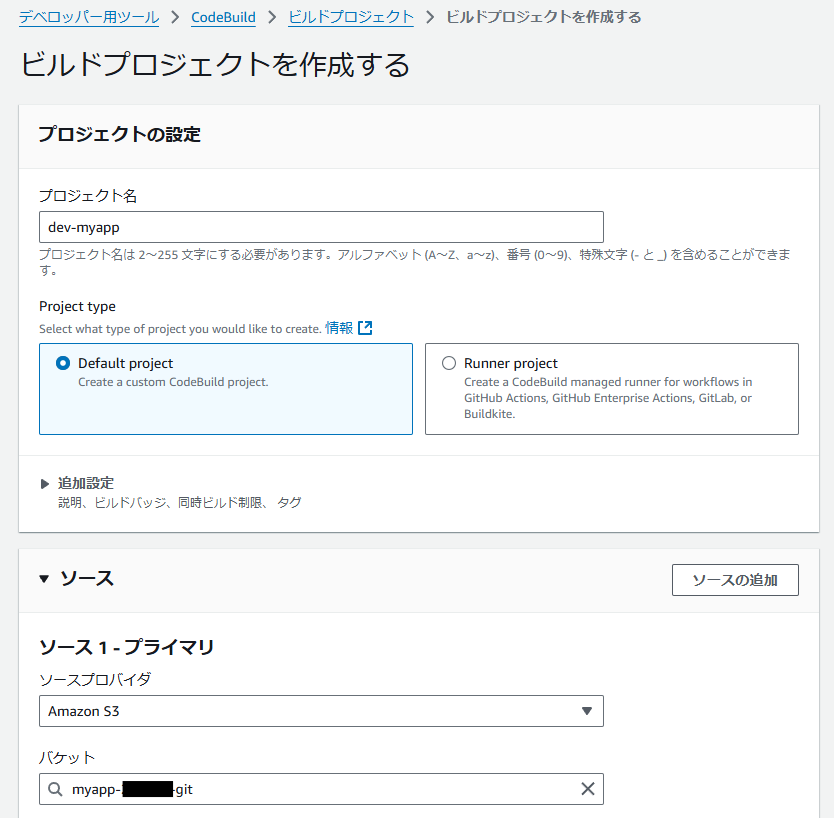
Task: Open the 情報 link for Project type
Action: click(339, 328)
